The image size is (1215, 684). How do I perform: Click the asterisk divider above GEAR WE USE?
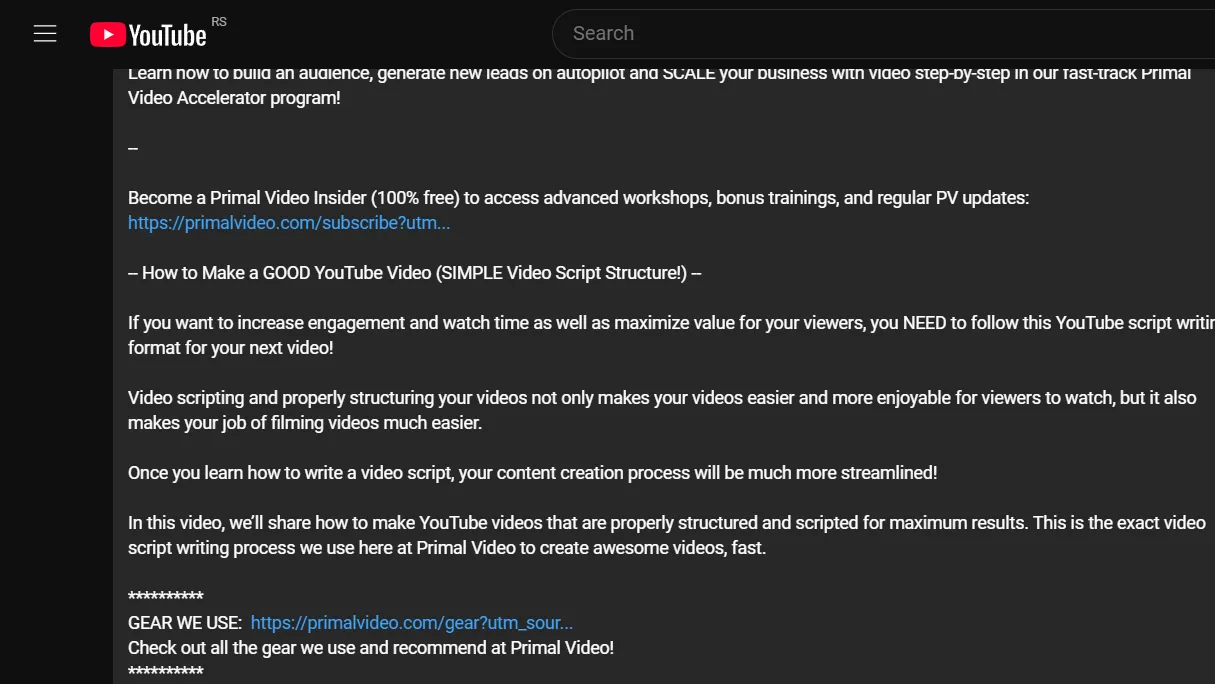[x=166, y=598]
